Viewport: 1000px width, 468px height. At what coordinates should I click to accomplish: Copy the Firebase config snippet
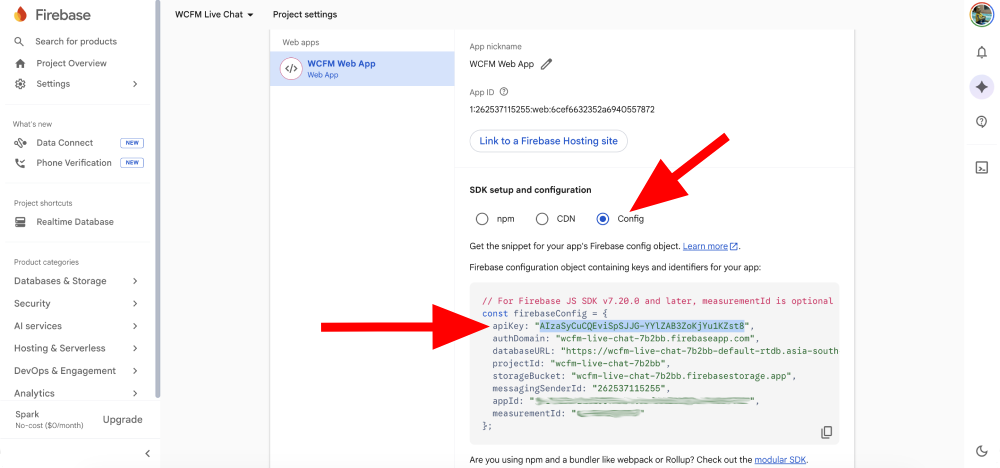coord(826,432)
